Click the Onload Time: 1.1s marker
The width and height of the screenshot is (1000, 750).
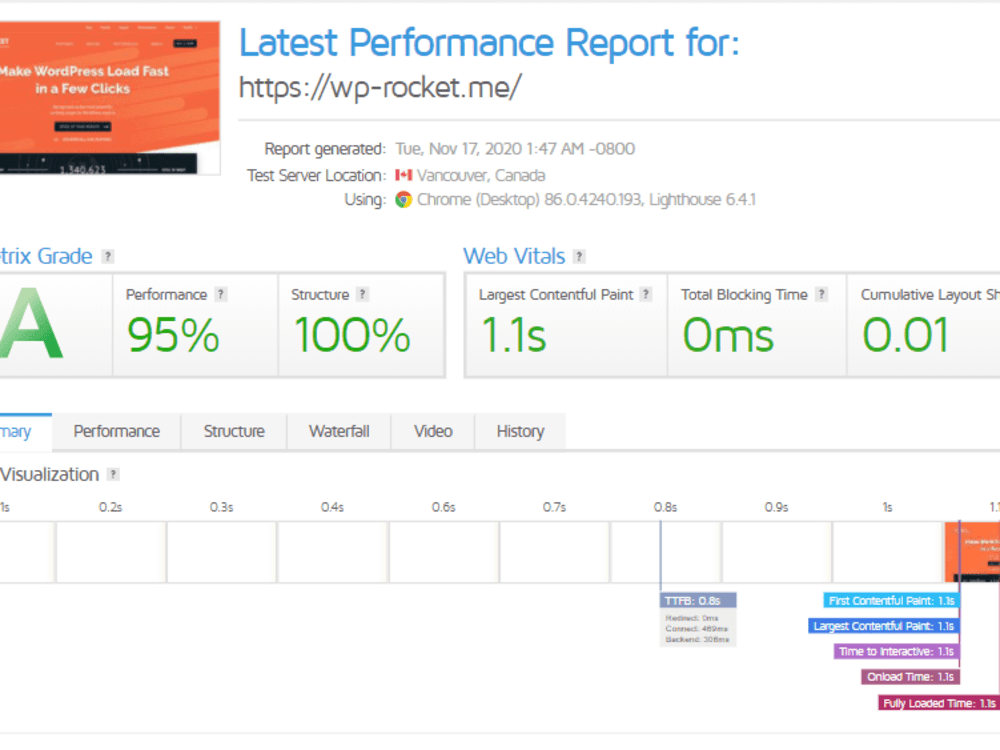910,677
